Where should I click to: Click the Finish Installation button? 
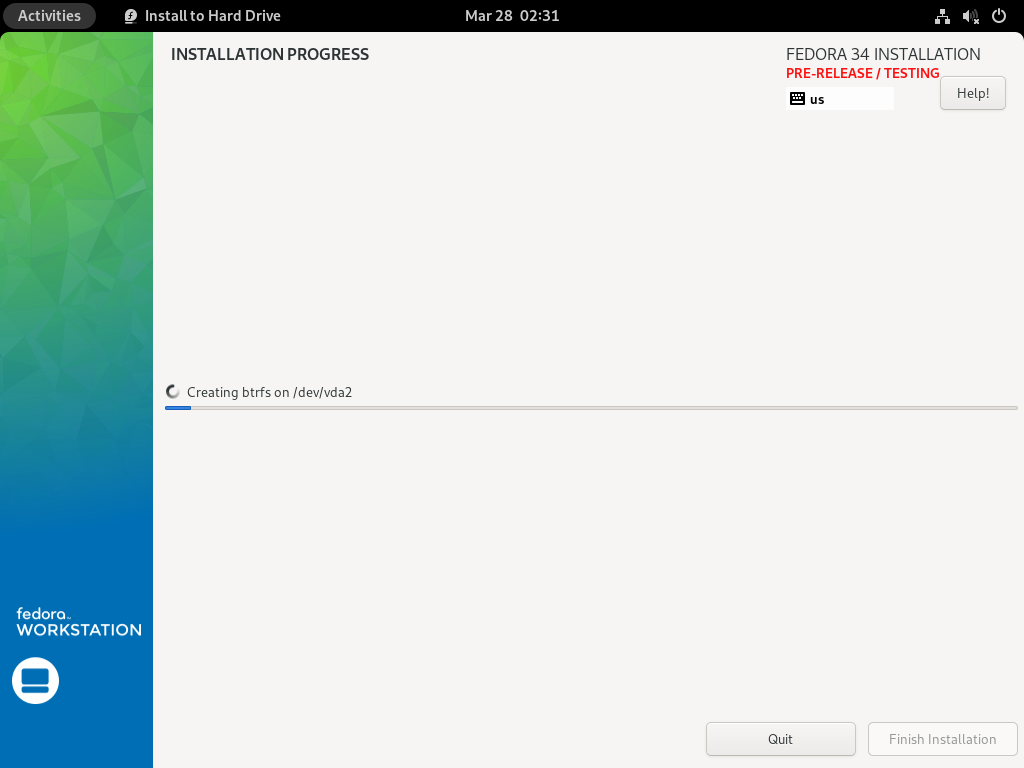tap(941, 739)
